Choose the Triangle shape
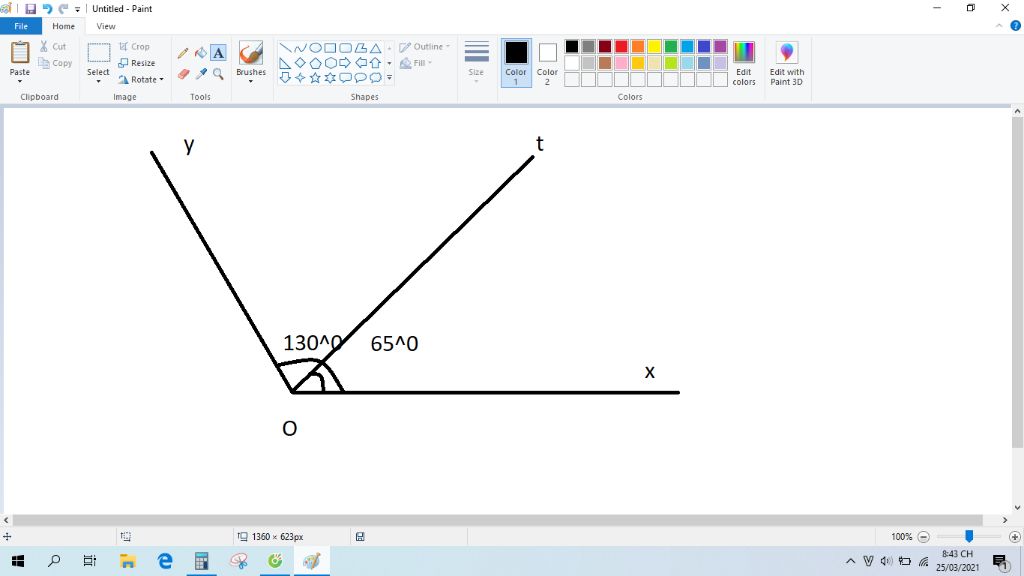The width and height of the screenshot is (1024, 576). tap(376, 48)
